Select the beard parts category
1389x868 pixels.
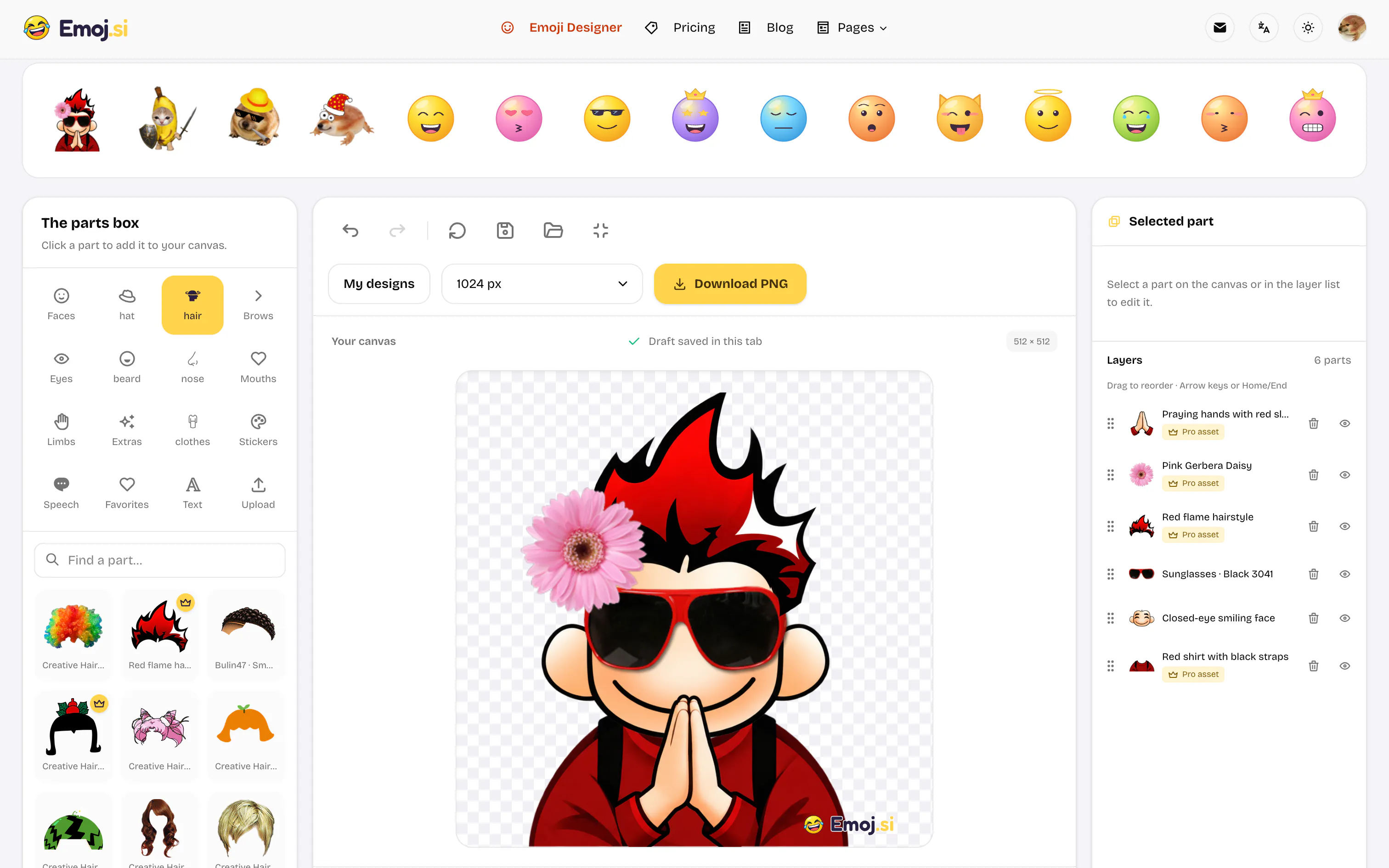point(127,368)
